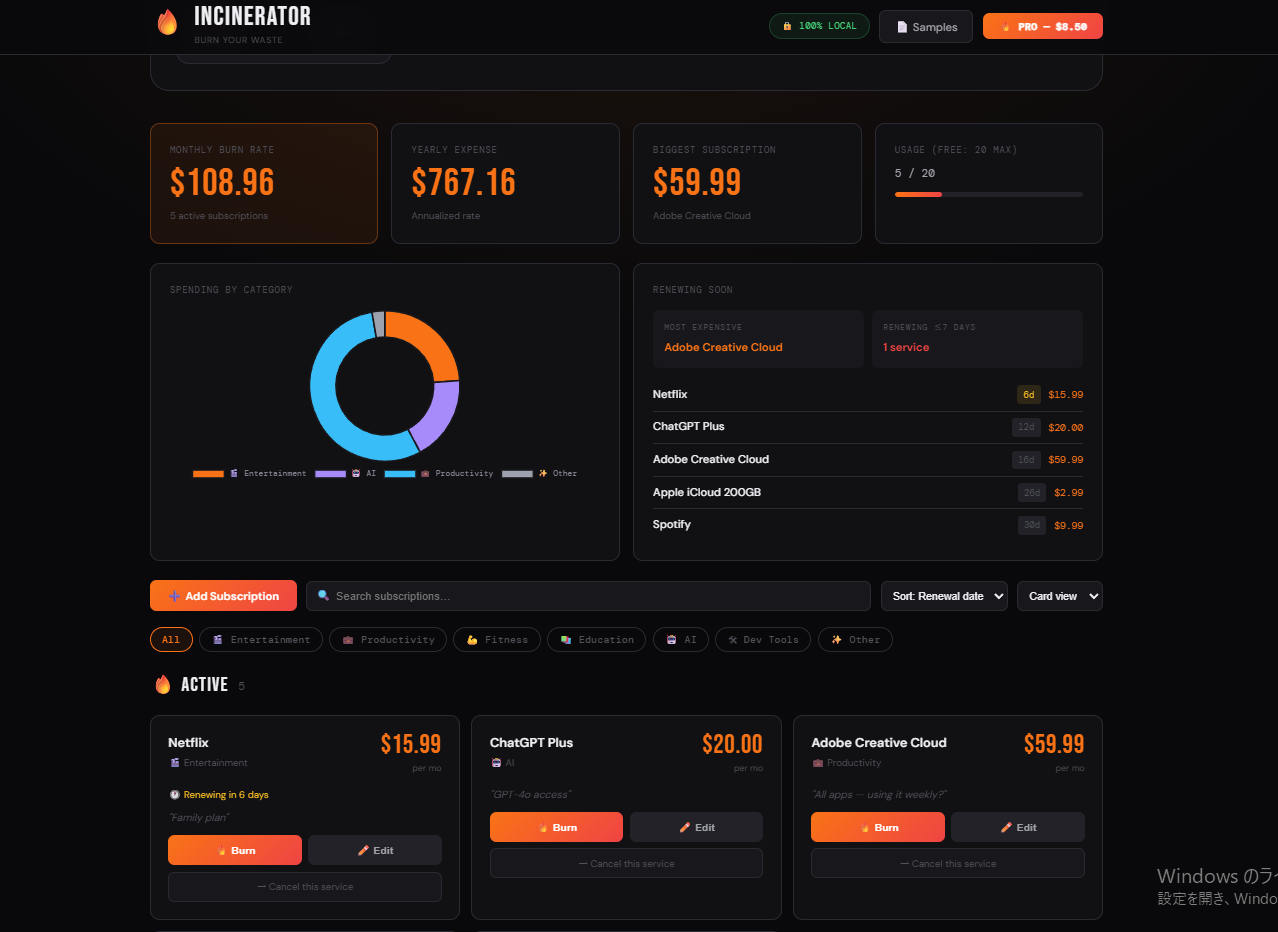Screen dimensions: 1278x932
Task: Cancel the Adobe Creative Cloud service
Action: tap(948, 863)
